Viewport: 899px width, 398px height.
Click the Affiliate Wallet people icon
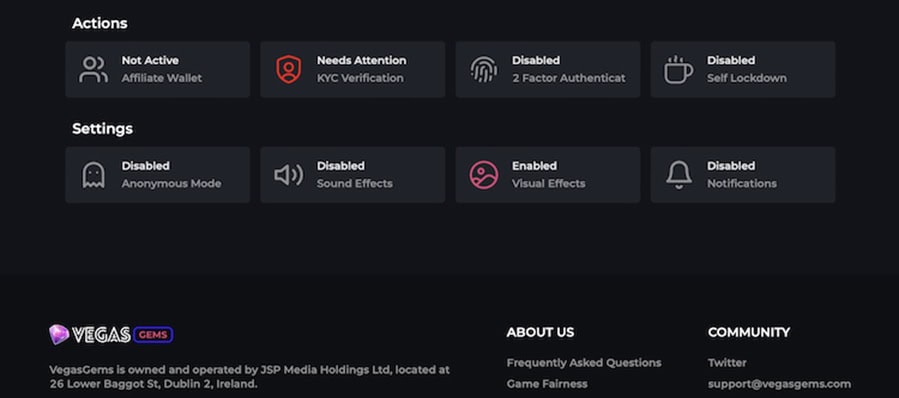click(x=93, y=69)
